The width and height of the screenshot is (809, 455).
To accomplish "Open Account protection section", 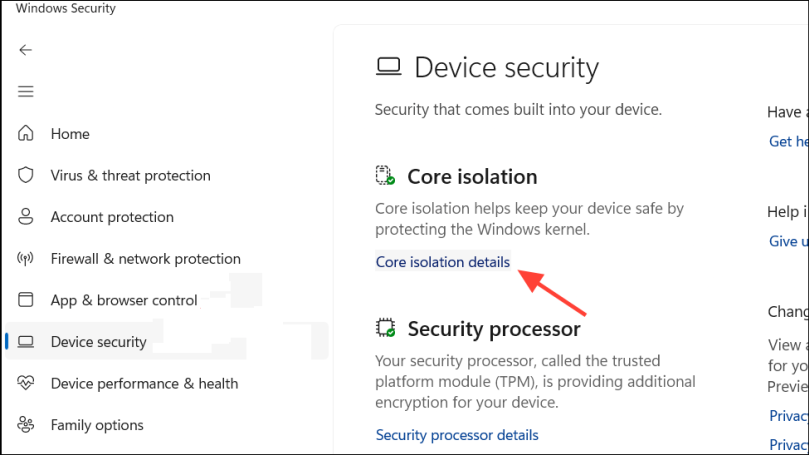I will (x=112, y=217).
